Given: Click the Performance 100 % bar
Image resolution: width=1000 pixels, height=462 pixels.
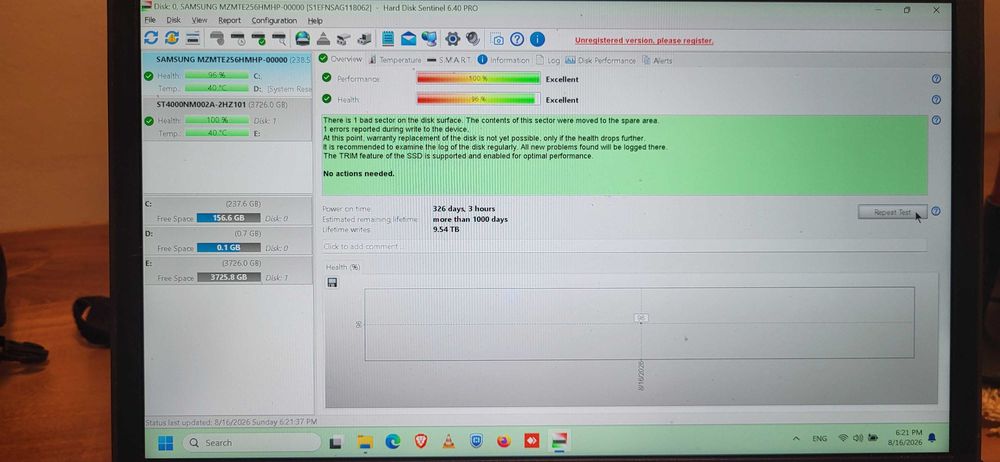Looking at the screenshot, I should click(478, 78).
